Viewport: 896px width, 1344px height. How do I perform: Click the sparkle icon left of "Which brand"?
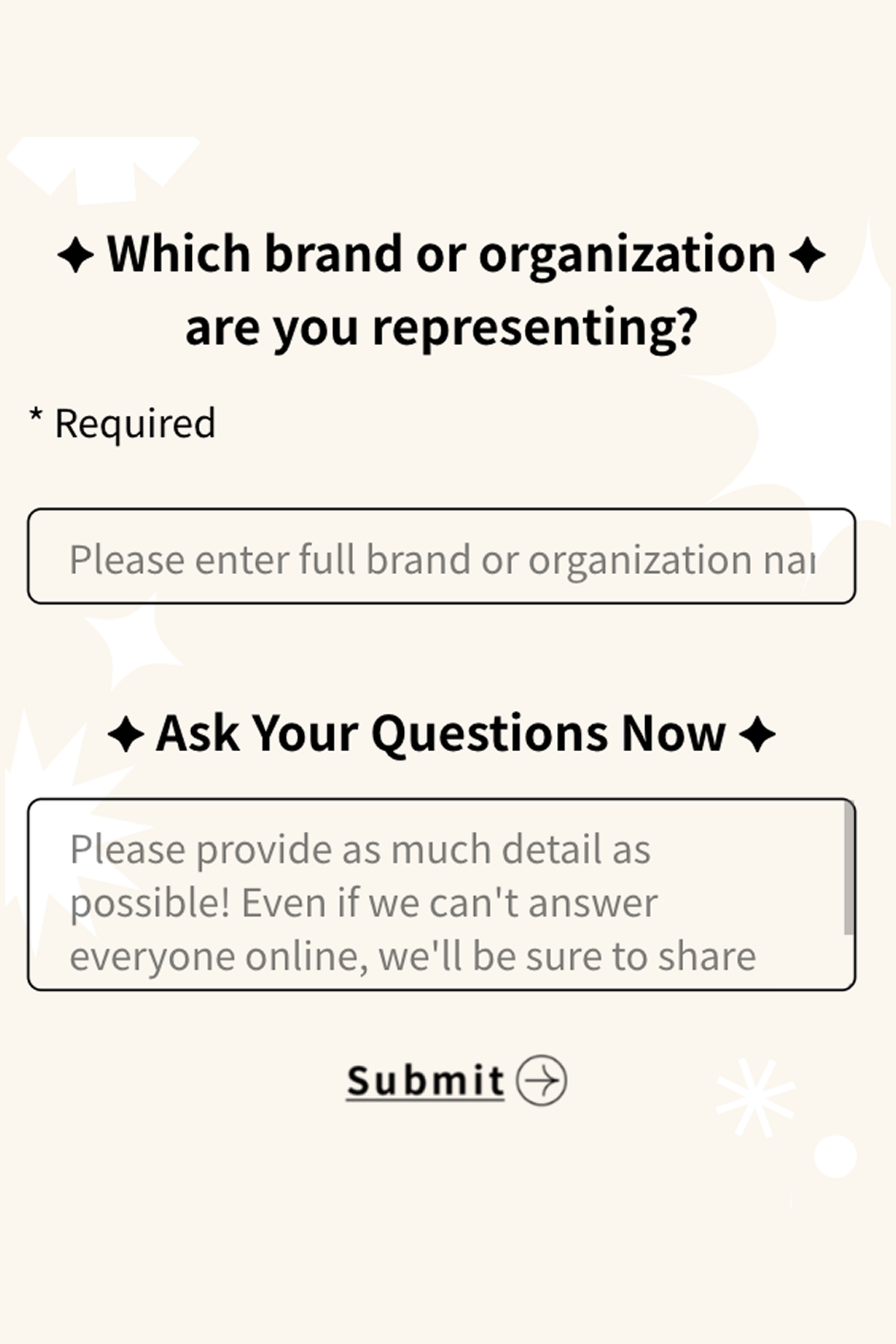(x=75, y=255)
